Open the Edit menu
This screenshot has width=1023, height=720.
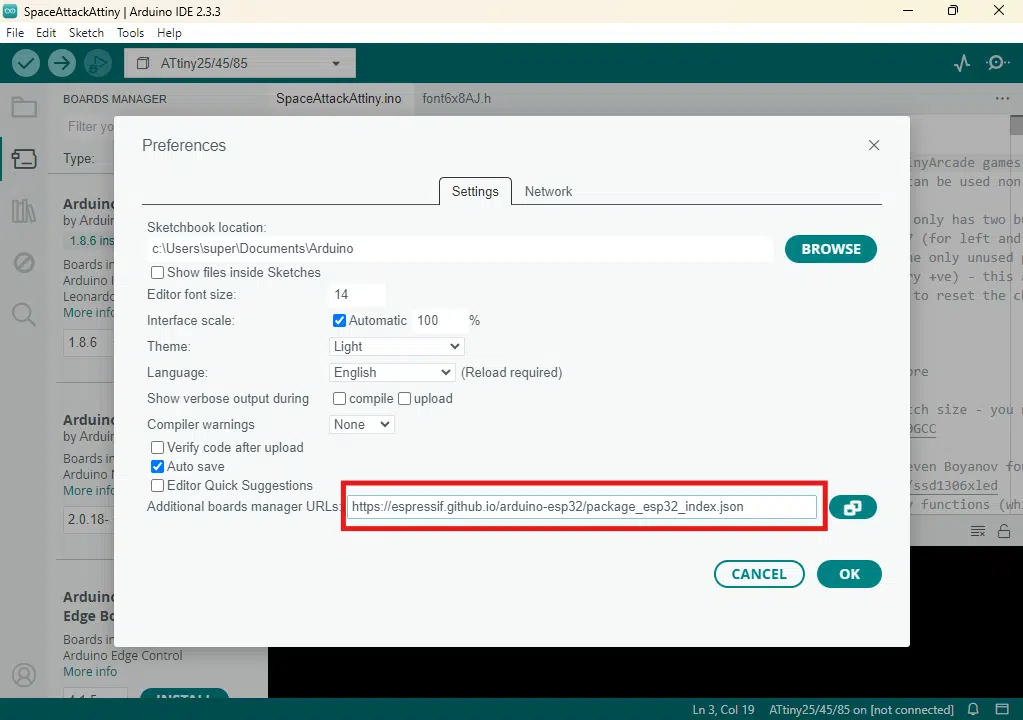46,33
